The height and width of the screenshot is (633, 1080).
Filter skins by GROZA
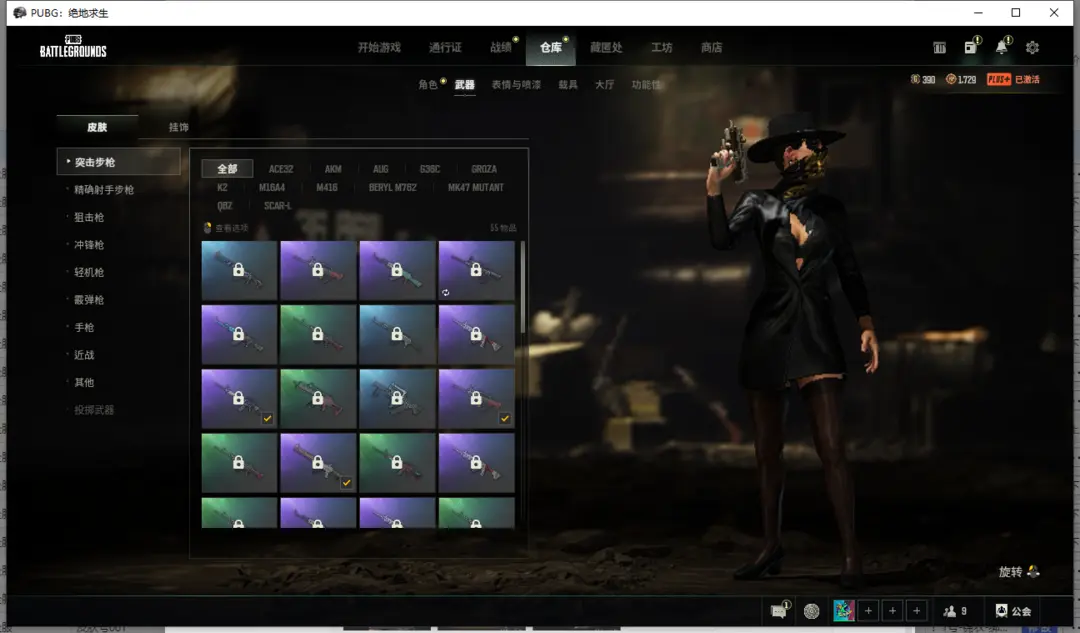[x=484, y=169]
